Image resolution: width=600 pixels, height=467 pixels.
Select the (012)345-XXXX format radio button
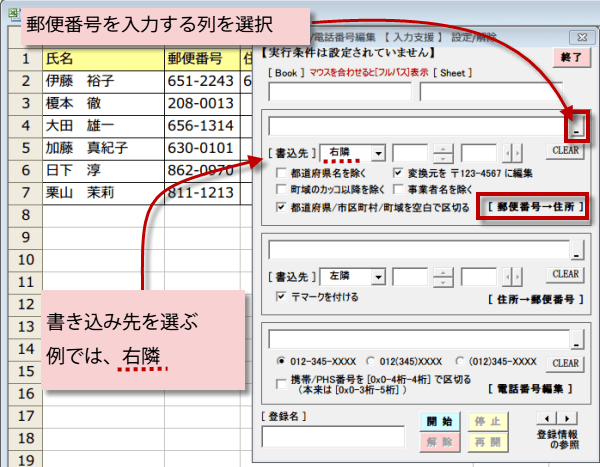click(460, 361)
